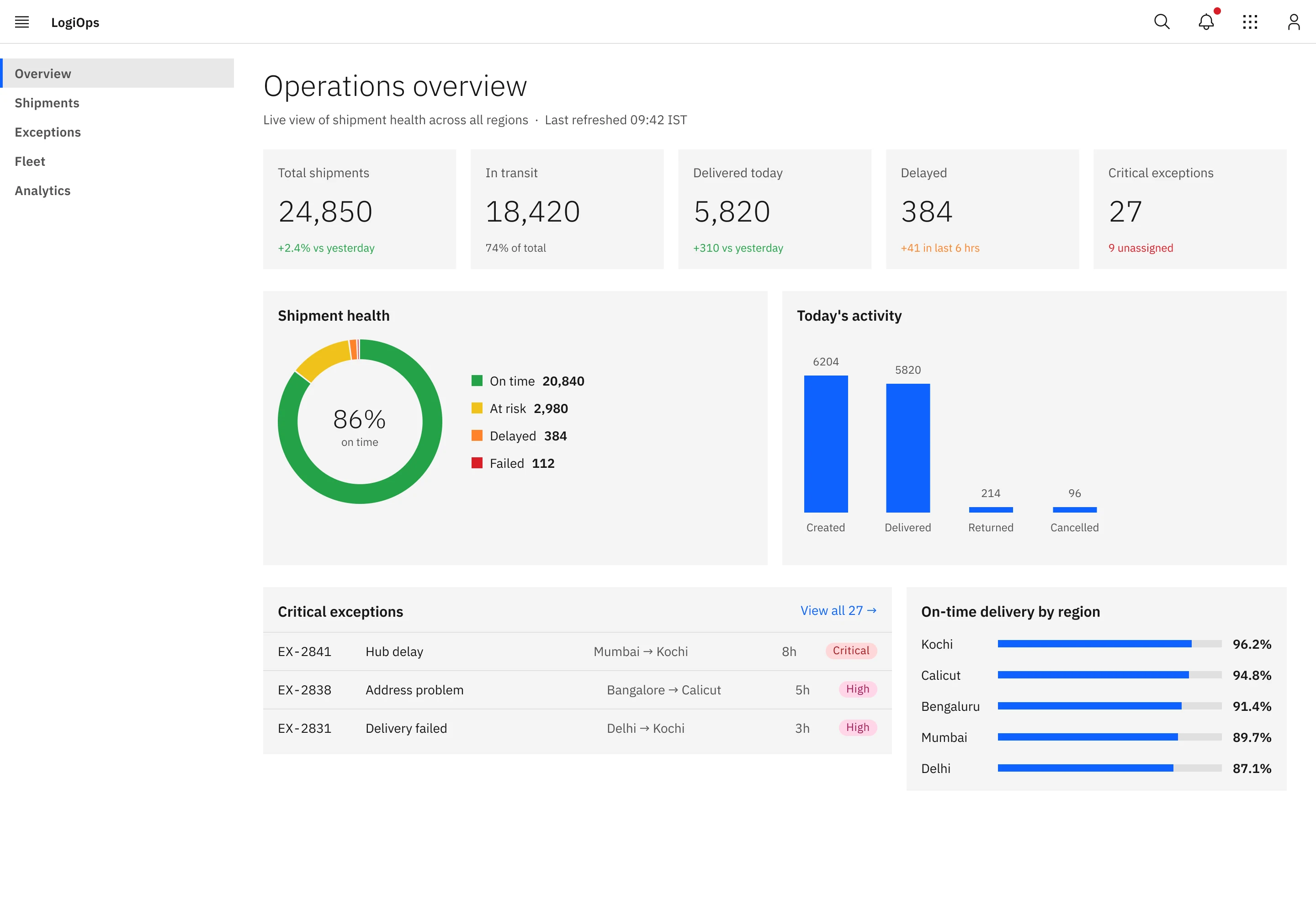The height and width of the screenshot is (921, 1316).
Task: Open the Delivered today card
Action: click(775, 209)
